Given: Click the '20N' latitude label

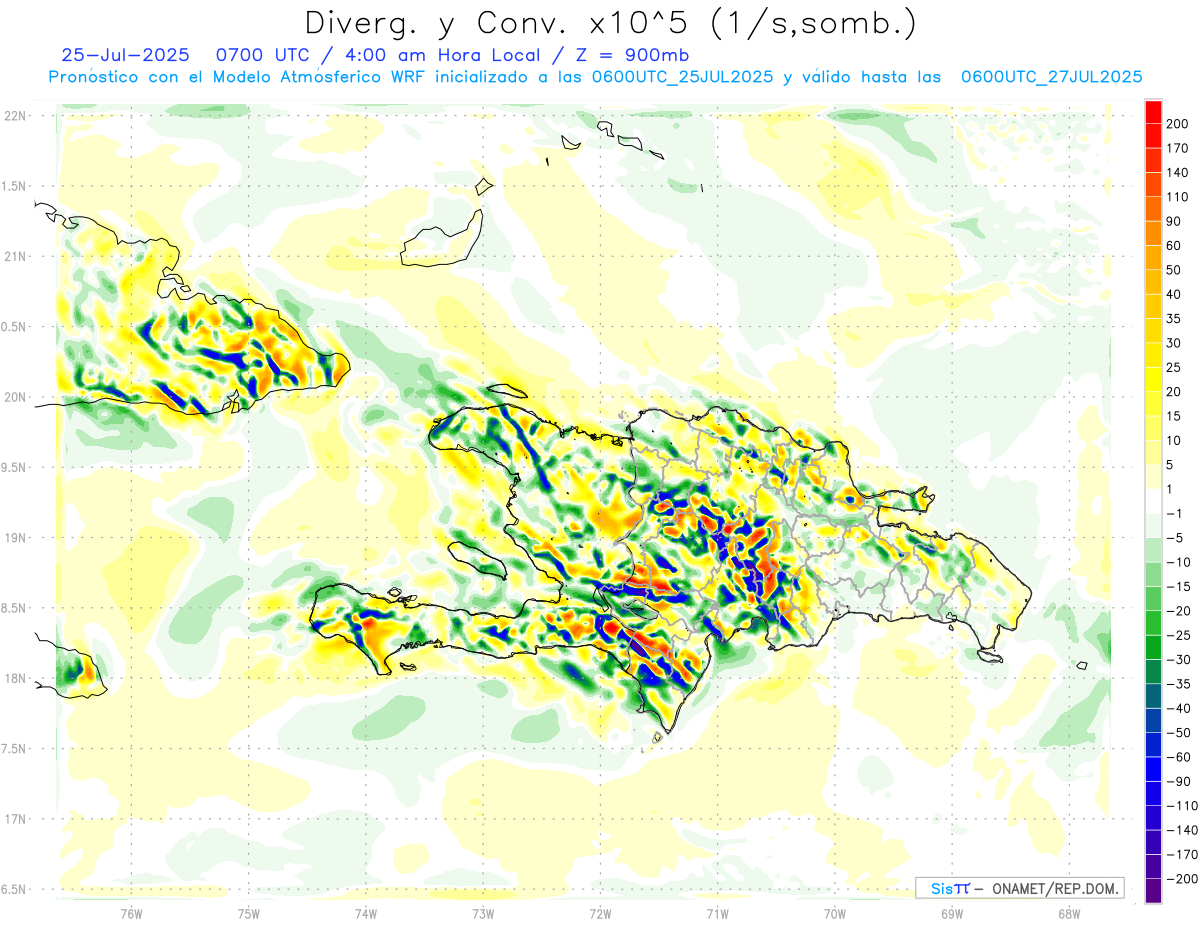Looking at the screenshot, I should (15, 397).
